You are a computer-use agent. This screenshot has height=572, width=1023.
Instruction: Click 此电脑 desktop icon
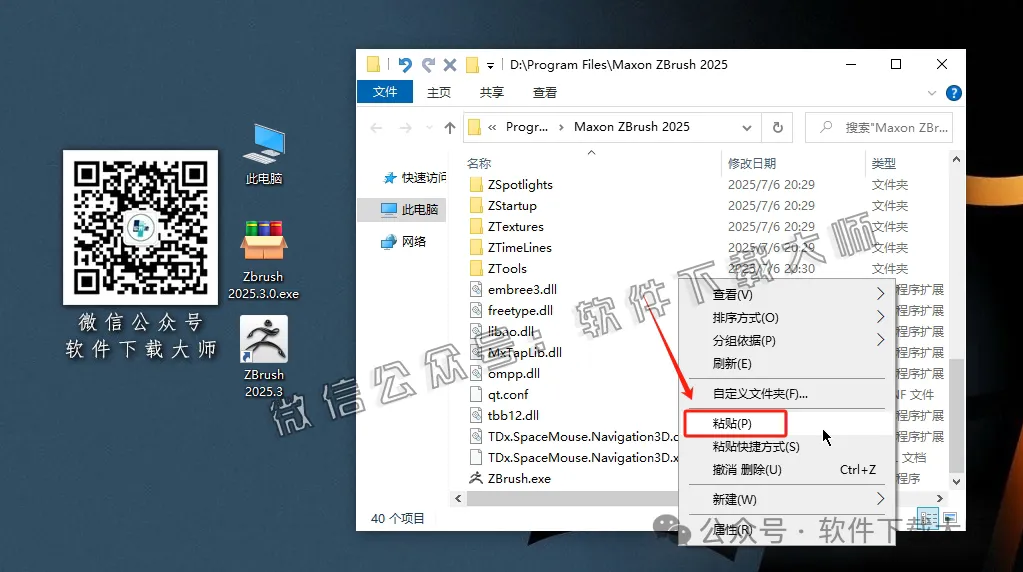coord(264,154)
